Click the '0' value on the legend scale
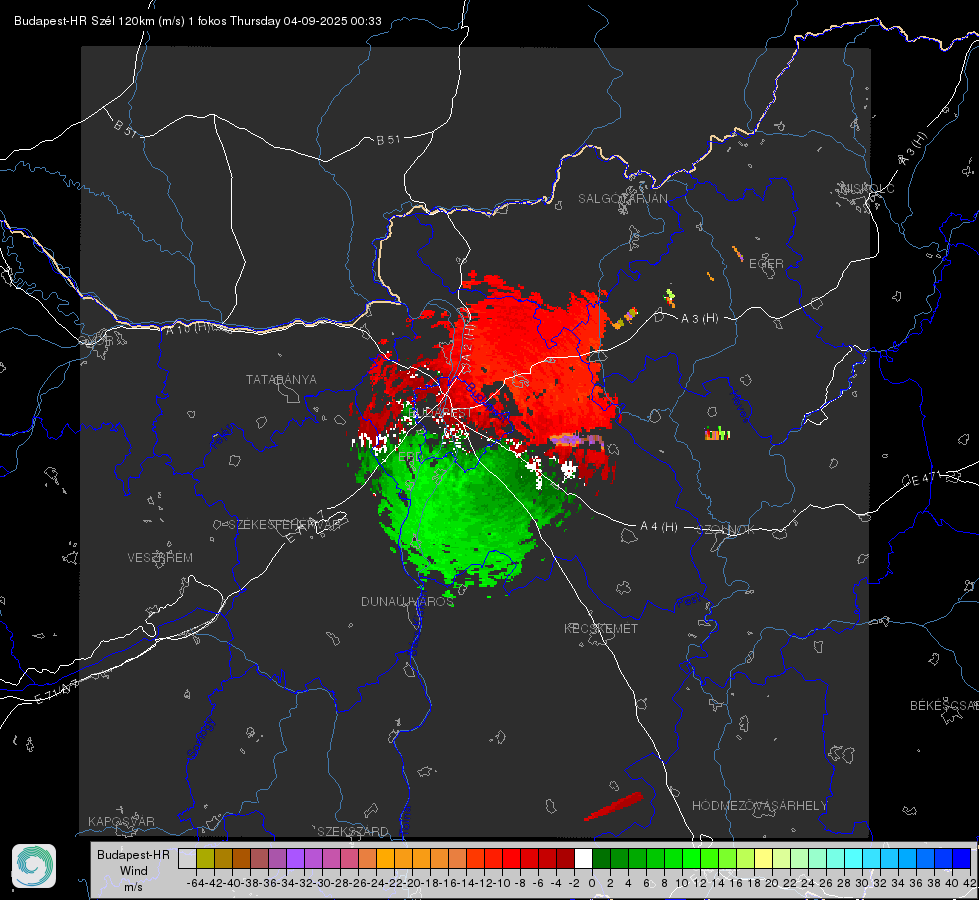The width and height of the screenshot is (979, 900). [592, 883]
